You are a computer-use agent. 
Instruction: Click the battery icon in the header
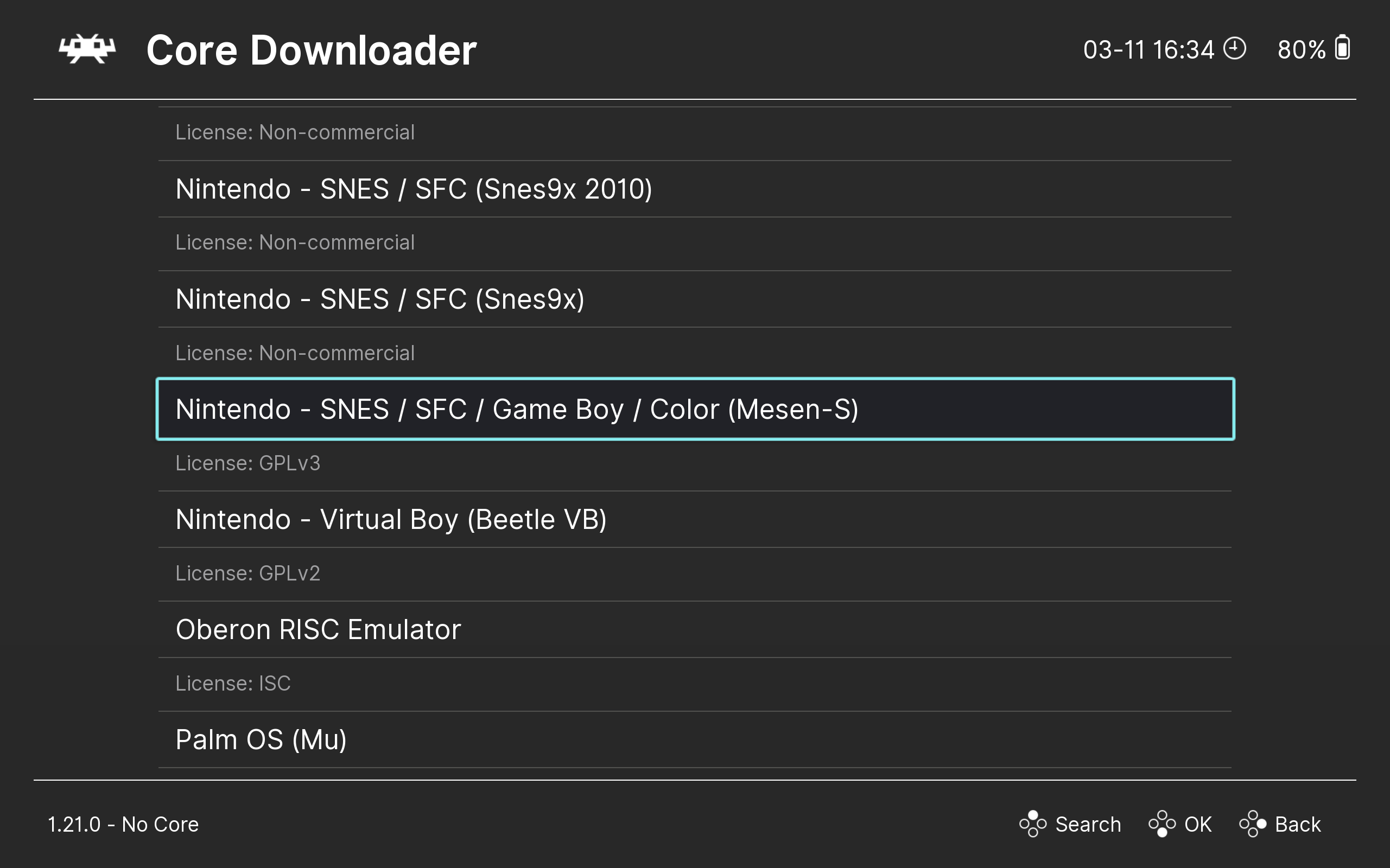pos(1342,48)
